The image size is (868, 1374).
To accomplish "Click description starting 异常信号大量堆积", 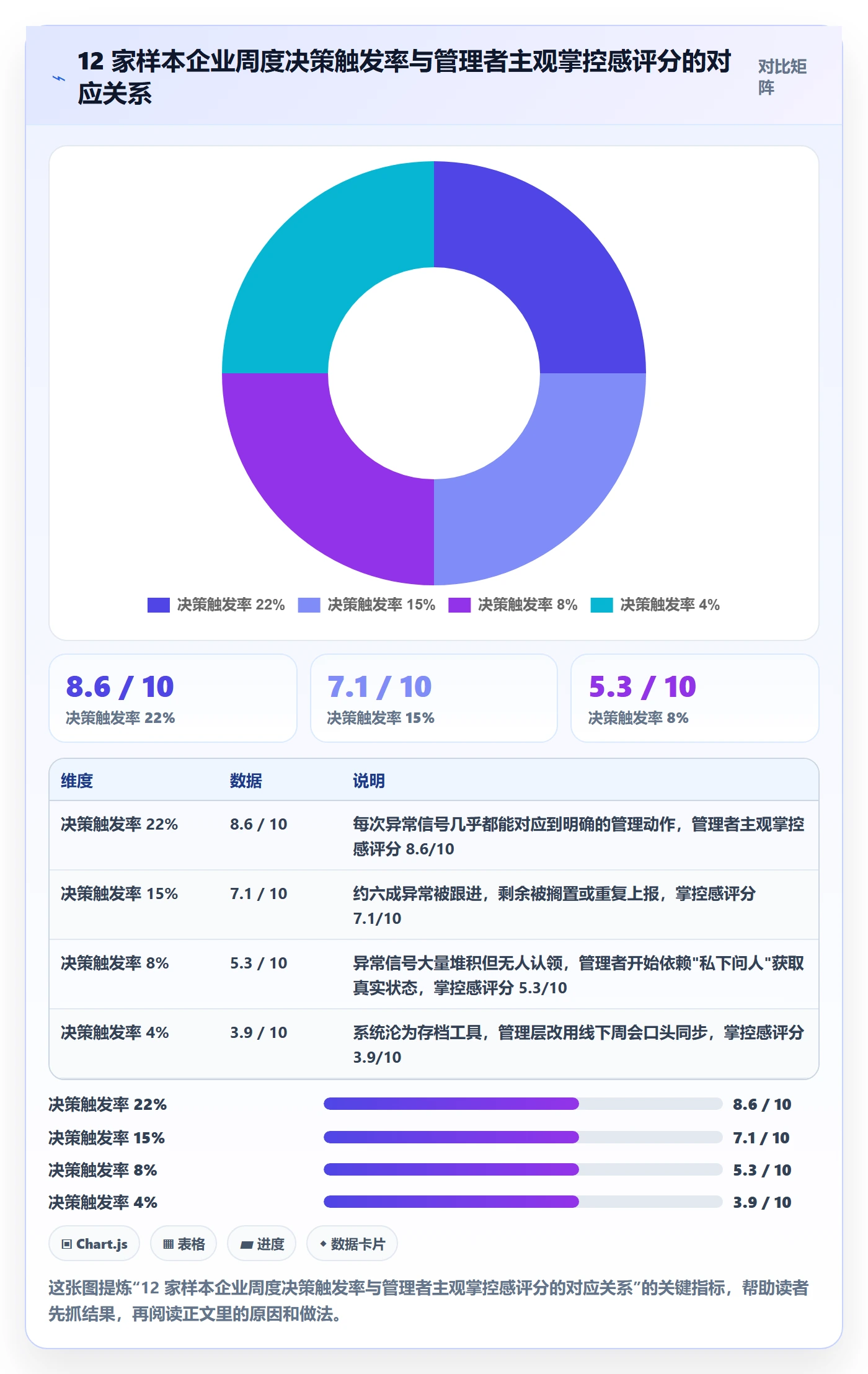I will (578, 975).
